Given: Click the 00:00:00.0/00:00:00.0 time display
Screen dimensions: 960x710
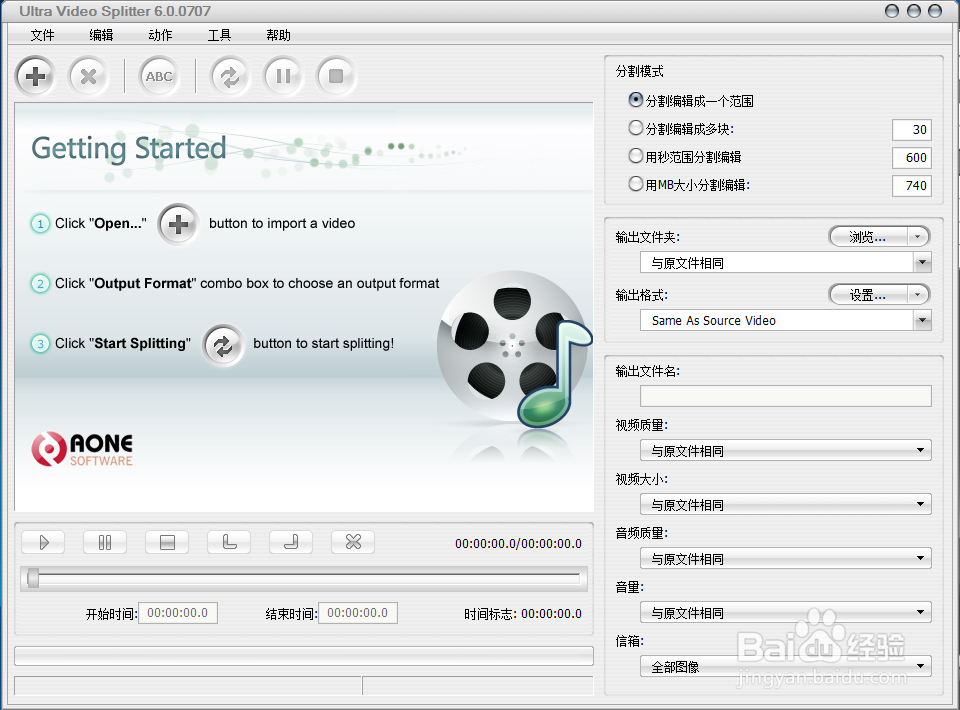Looking at the screenshot, I should (x=518, y=544).
